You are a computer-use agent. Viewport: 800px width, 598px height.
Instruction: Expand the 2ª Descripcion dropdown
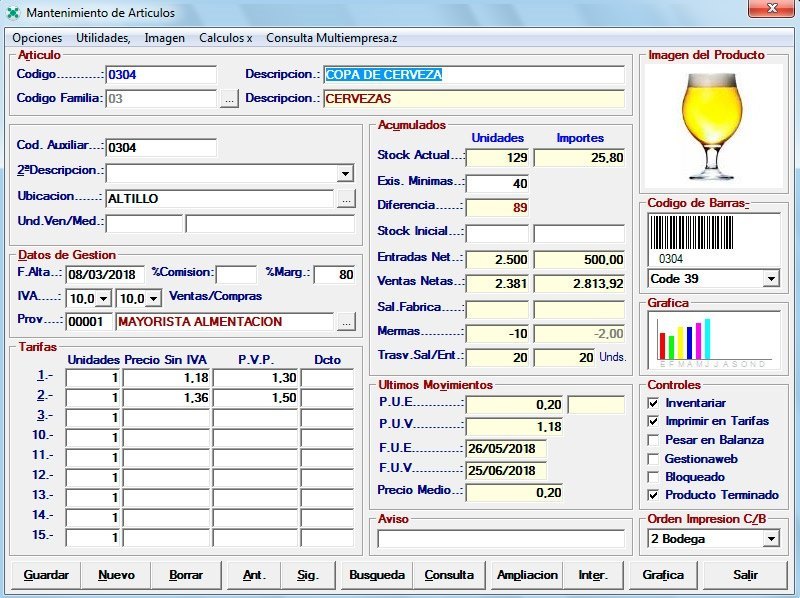[345, 172]
